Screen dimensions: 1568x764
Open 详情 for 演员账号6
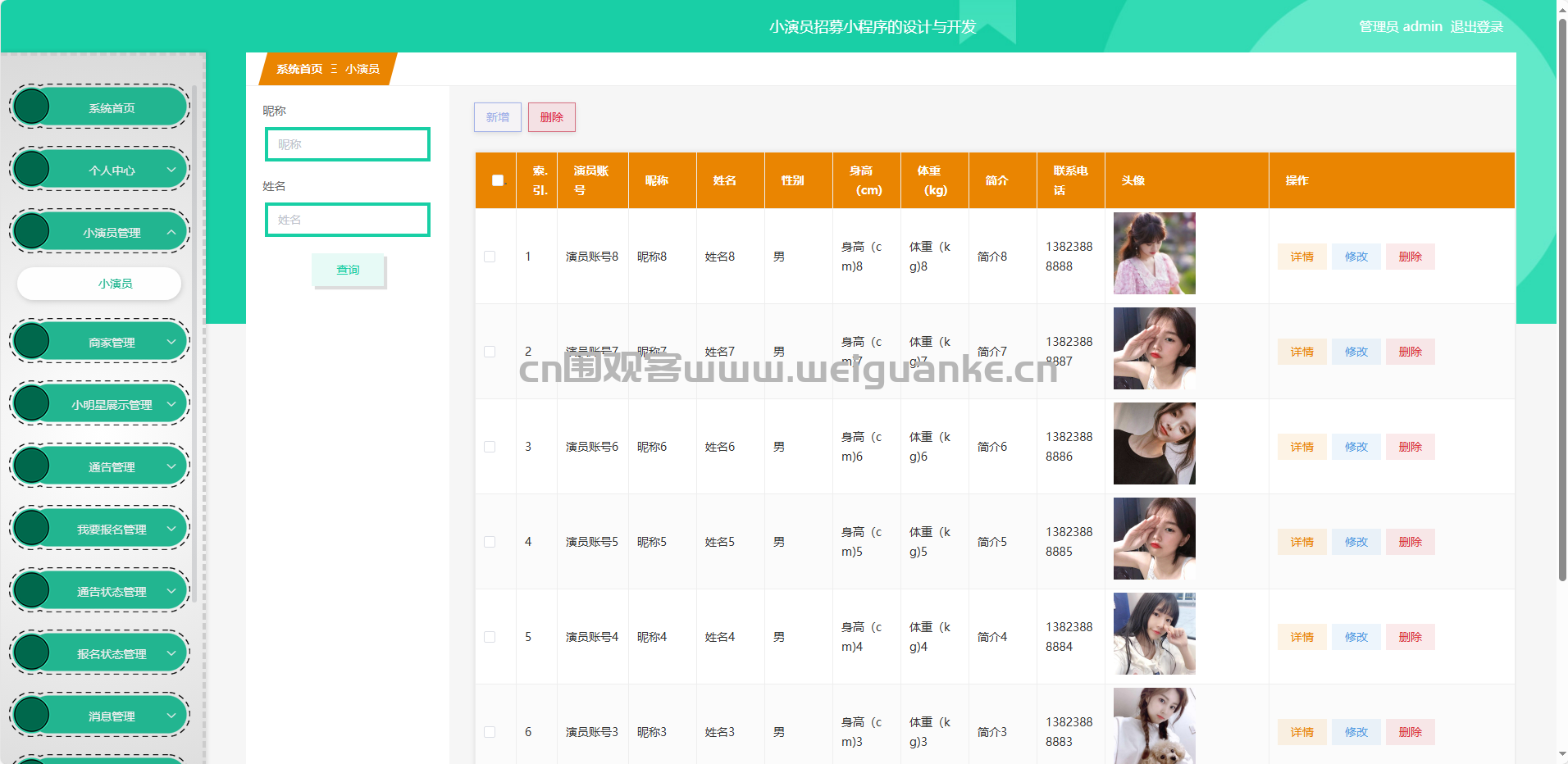point(1302,447)
